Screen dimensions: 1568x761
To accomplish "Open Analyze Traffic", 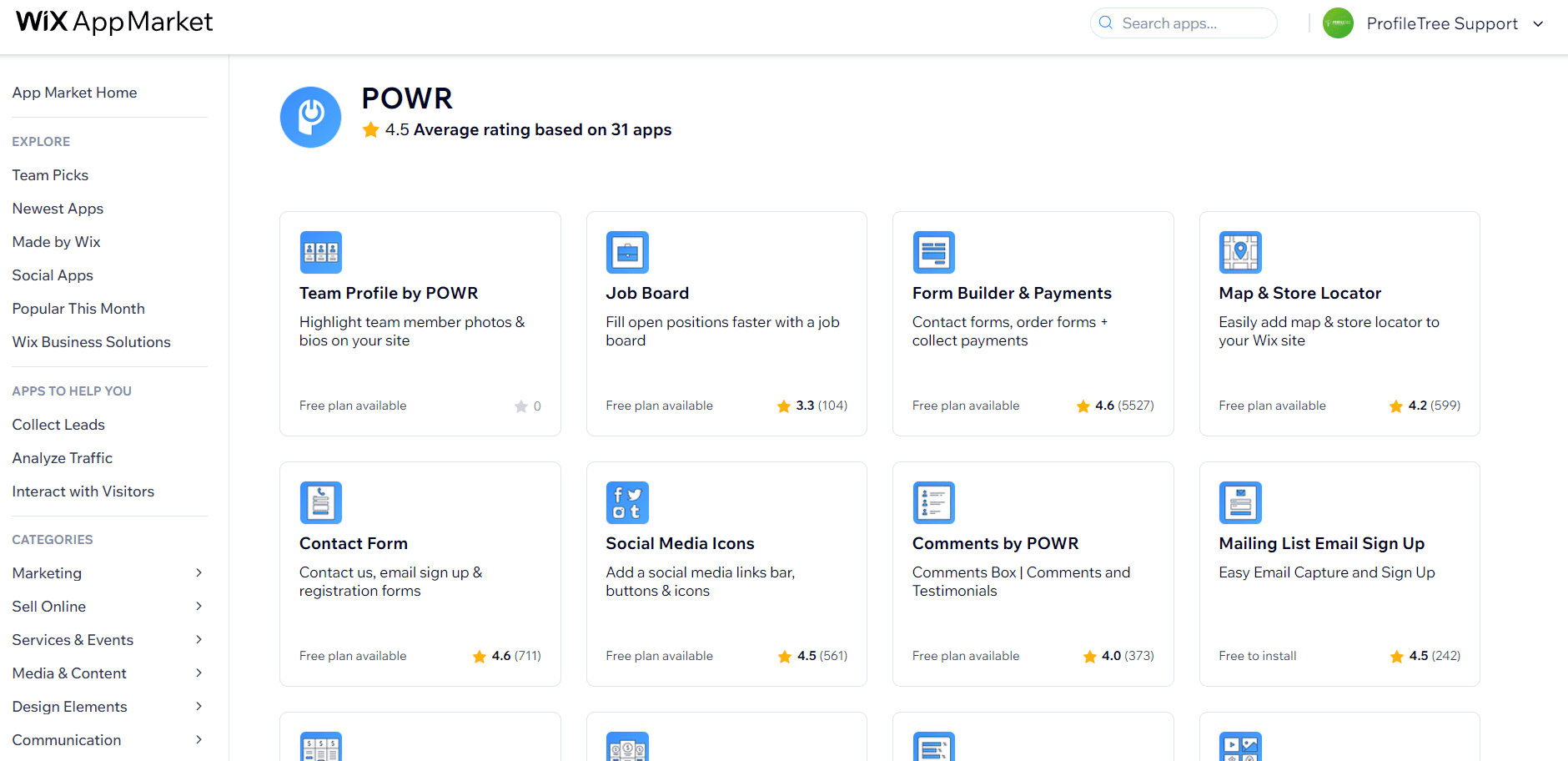I will coord(62,458).
